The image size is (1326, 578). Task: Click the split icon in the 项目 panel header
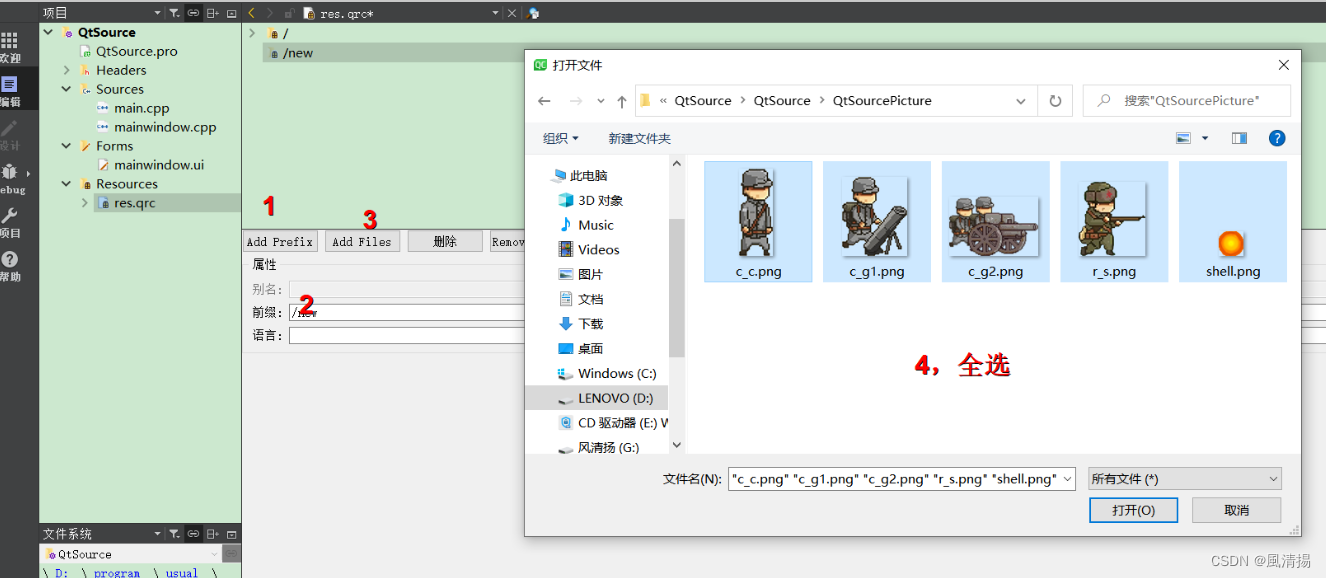(x=212, y=13)
